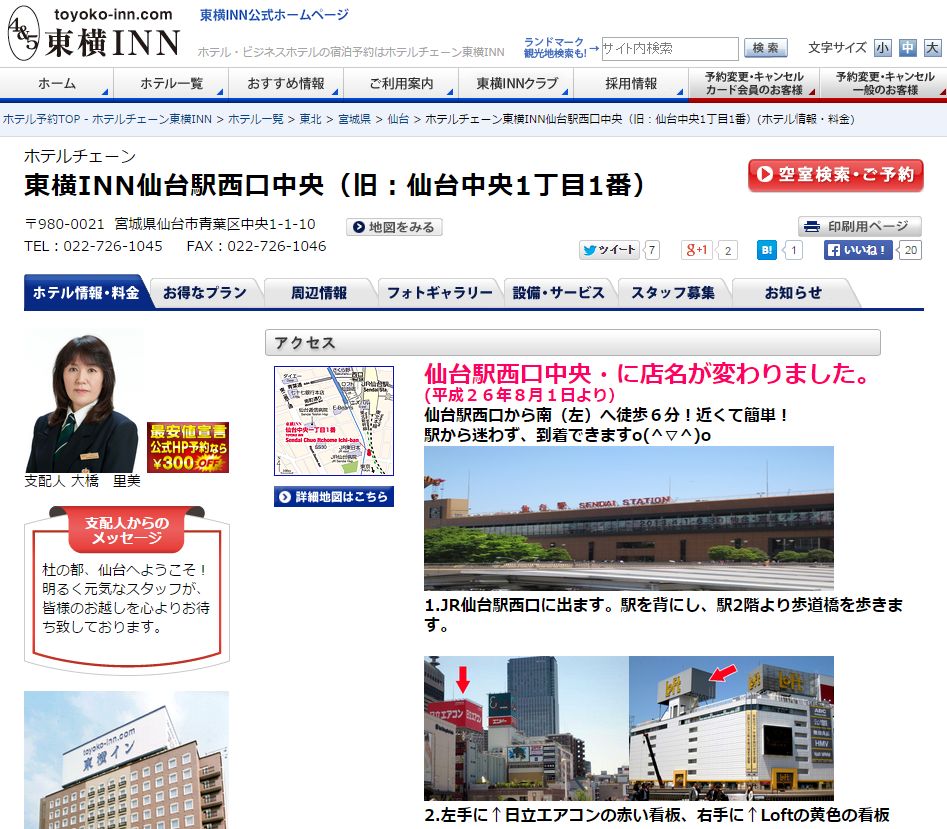The height and width of the screenshot is (829, 947).
Task: Set font size to 大
Action: 933,48
